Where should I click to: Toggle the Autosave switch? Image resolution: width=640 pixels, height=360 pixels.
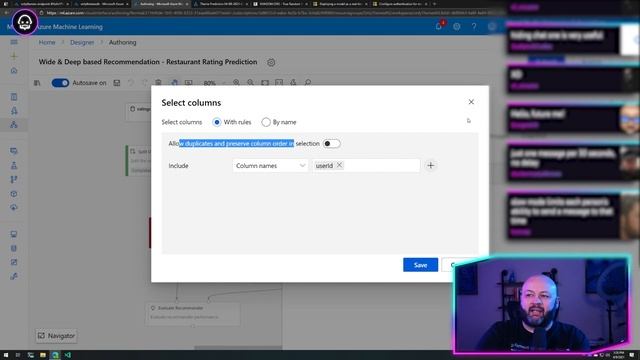click(60, 83)
